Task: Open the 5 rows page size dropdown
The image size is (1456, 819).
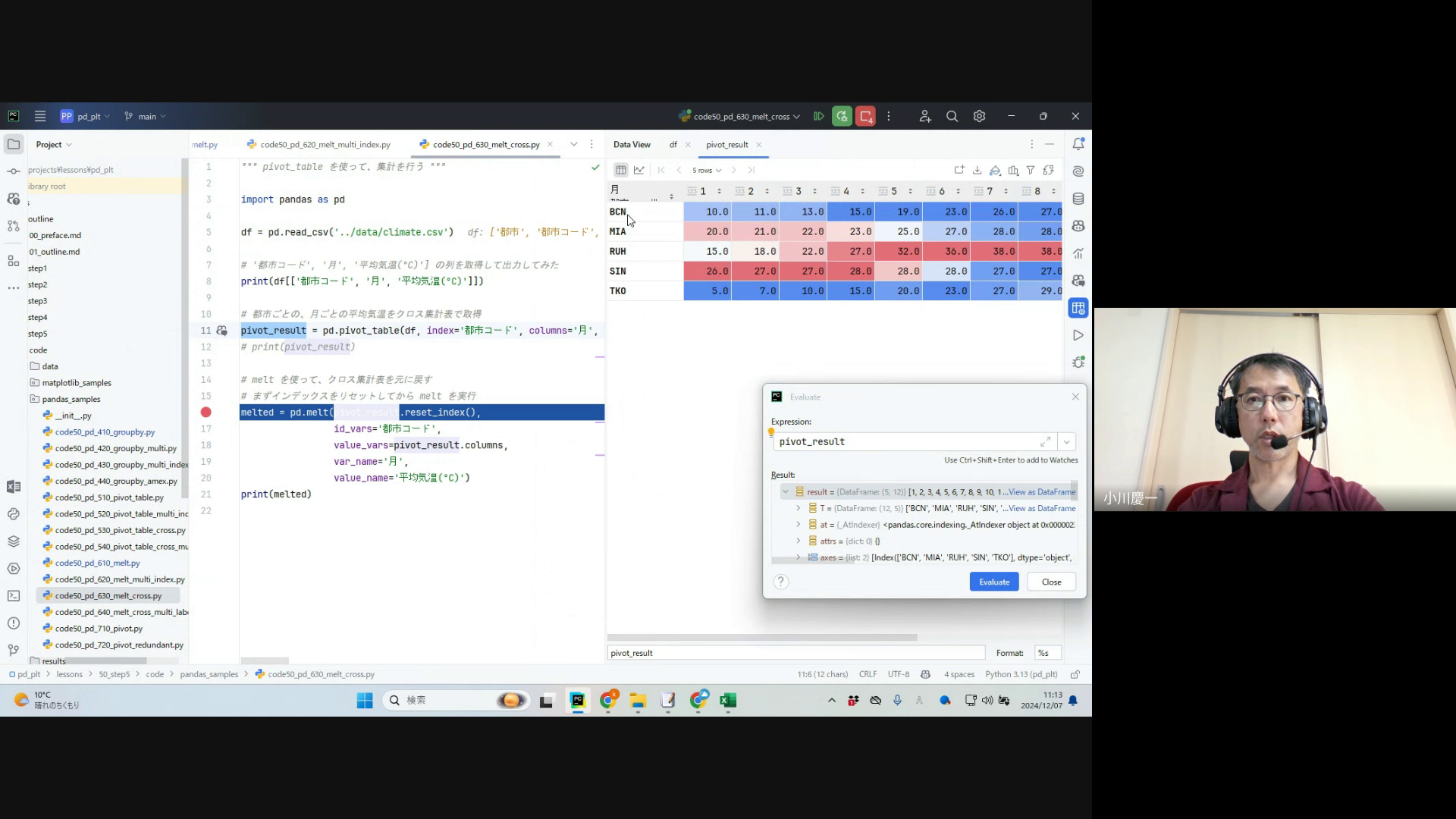Action: (x=706, y=170)
